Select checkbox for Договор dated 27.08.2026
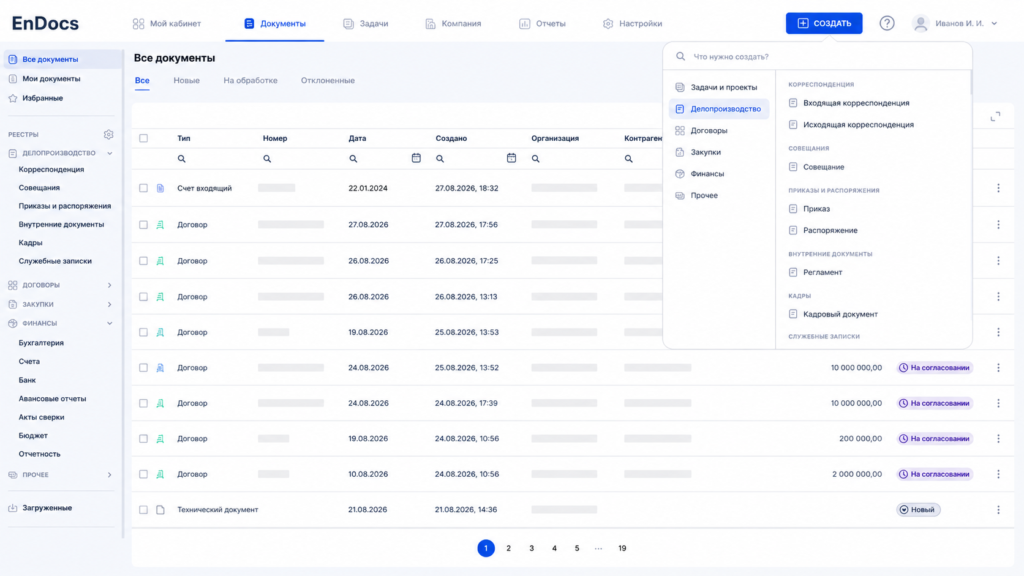 coord(144,225)
